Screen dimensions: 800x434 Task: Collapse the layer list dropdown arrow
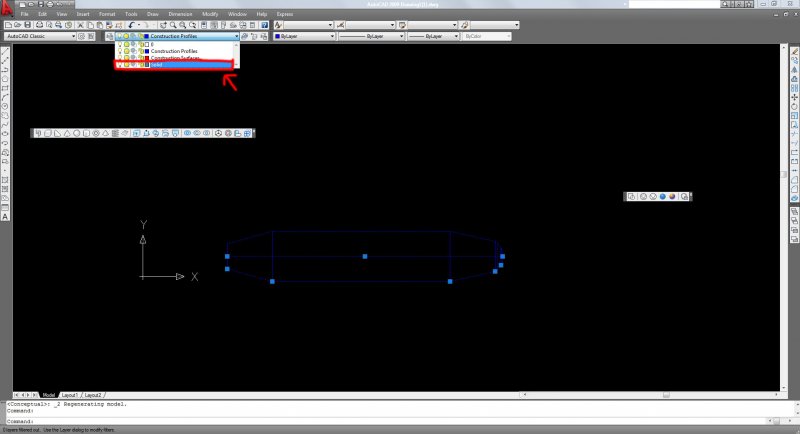click(x=236, y=36)
